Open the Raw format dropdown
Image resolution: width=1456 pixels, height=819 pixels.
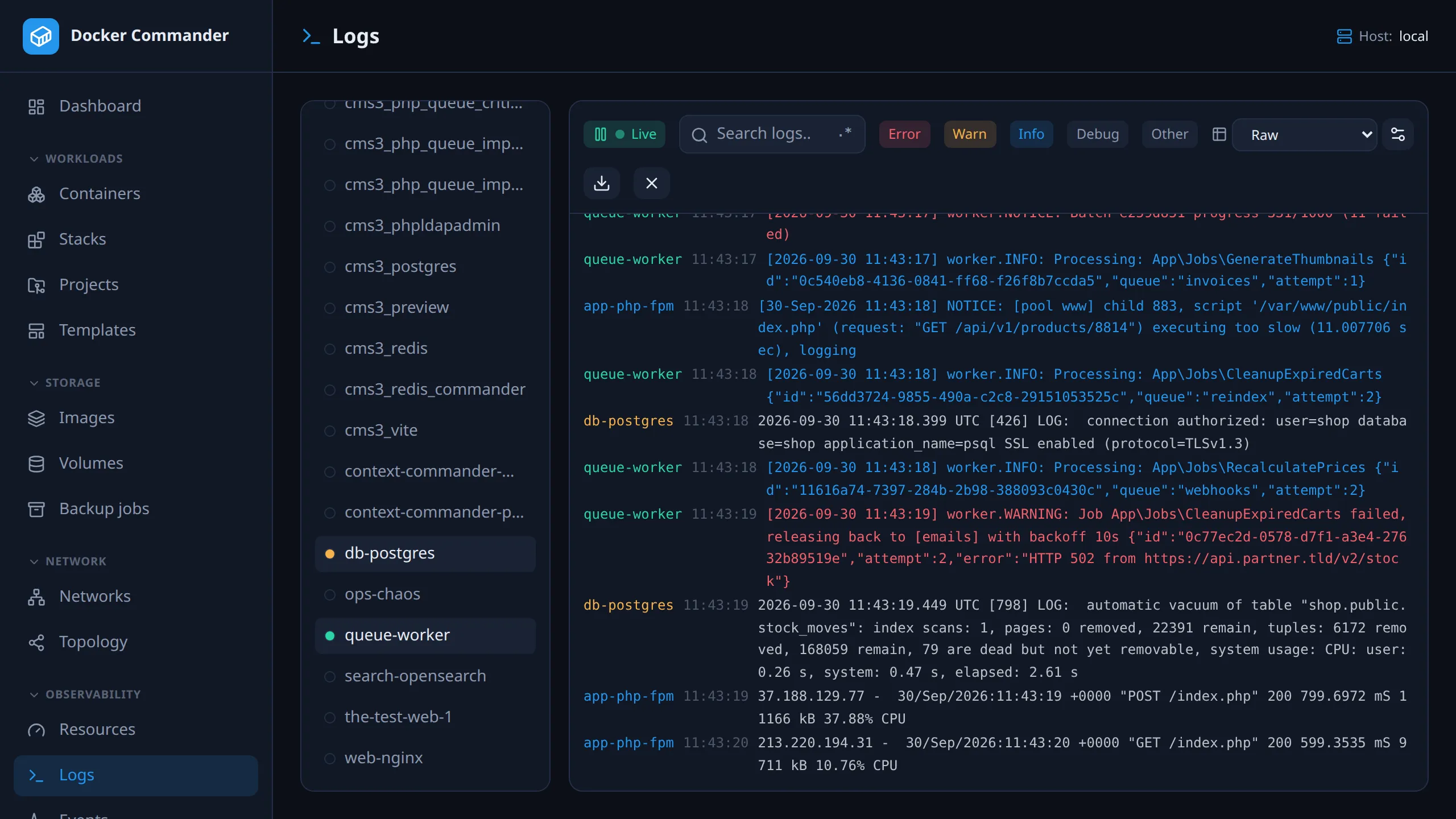point(1304,135)
